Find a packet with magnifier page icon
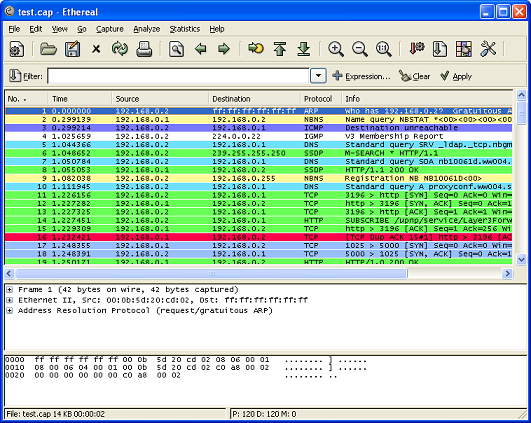This screenshot has width=531, height=423. coord(176,49)
